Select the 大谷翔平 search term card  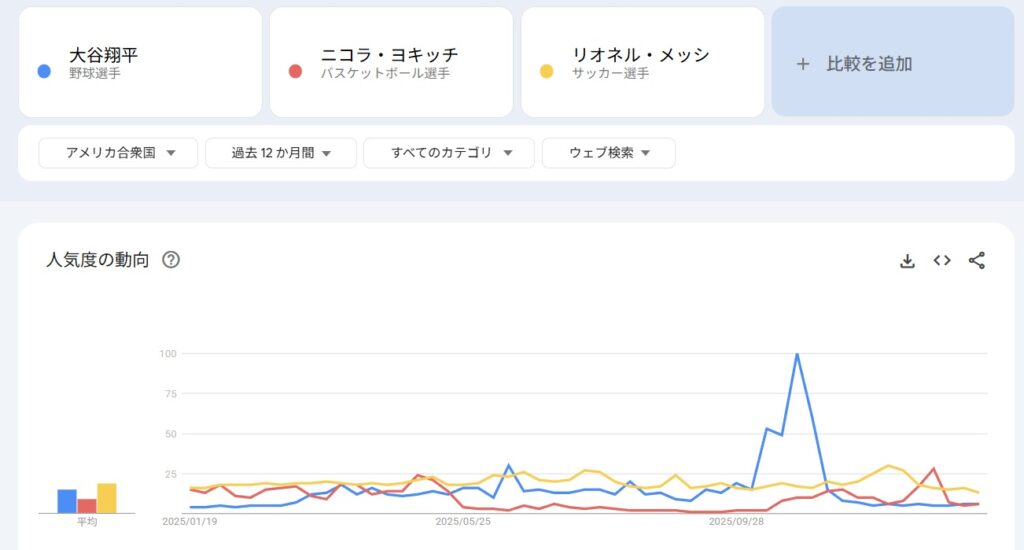140,62
